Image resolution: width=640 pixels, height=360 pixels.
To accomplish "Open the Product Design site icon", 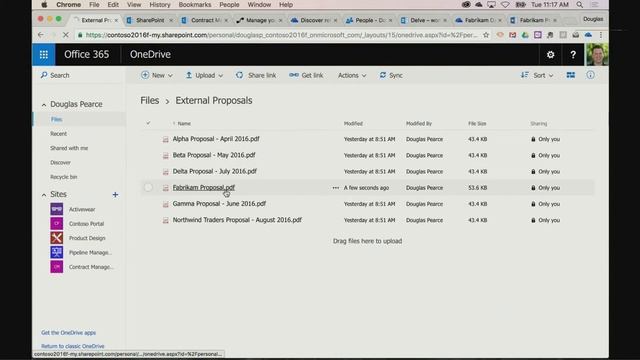I will 57,238.
